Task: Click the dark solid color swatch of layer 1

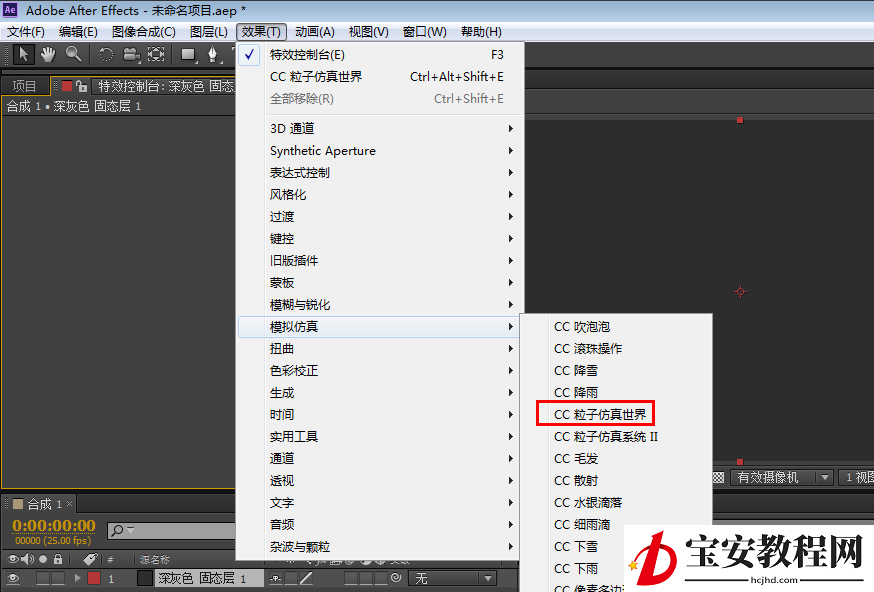Action: [145, 578]
